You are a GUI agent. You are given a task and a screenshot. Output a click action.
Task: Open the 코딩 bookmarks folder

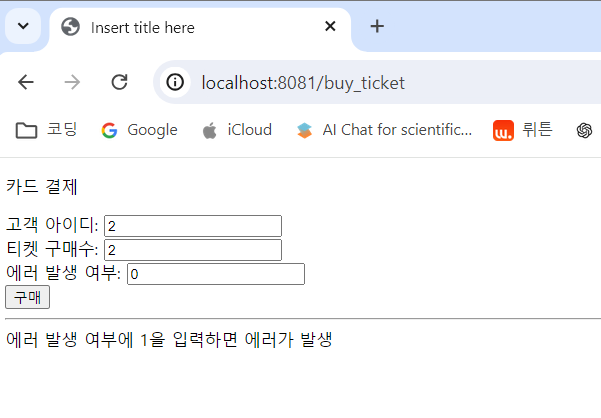pyautogui.click(x=46, y=130)
